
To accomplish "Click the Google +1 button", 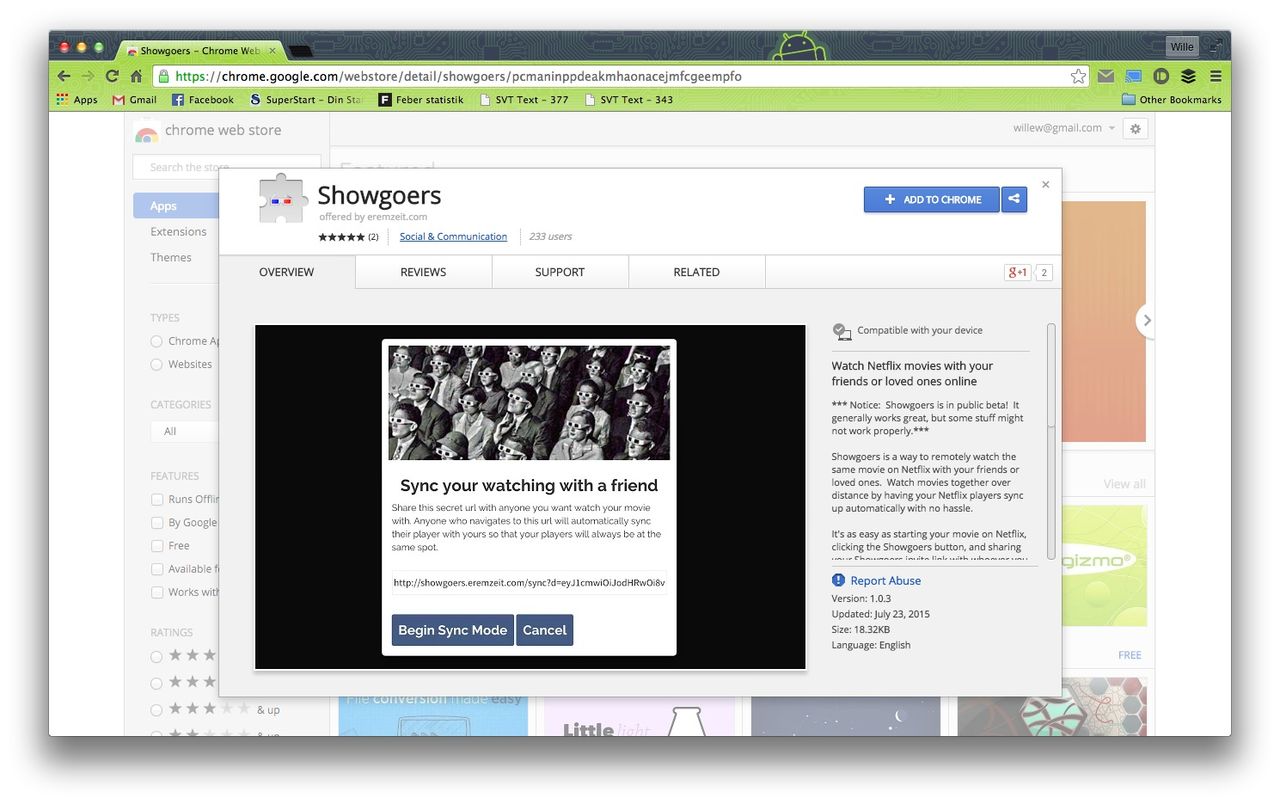I will click(x=1017, y=272).
